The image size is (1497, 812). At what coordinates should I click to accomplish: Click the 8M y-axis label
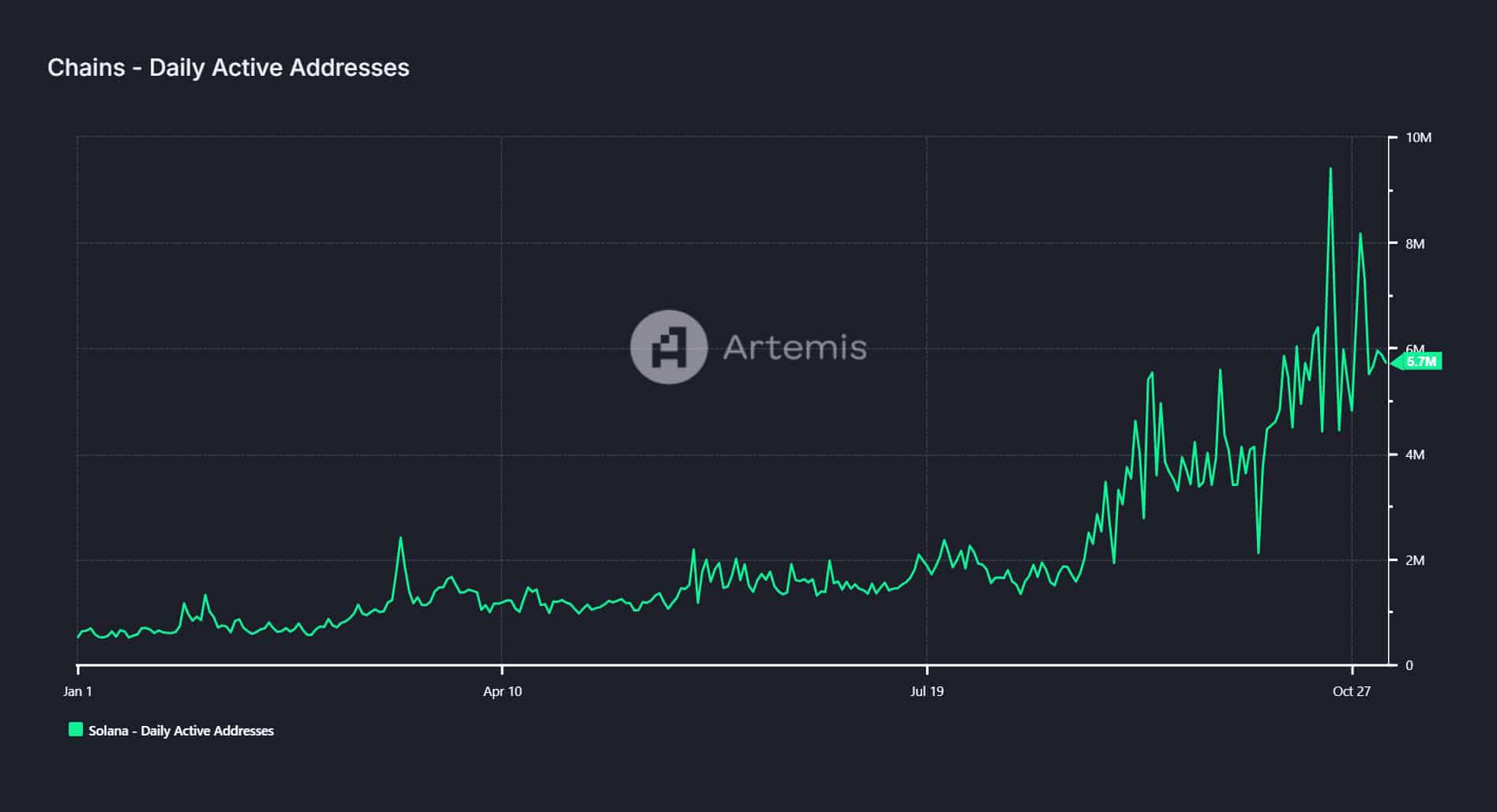[x=1414, y=244]
